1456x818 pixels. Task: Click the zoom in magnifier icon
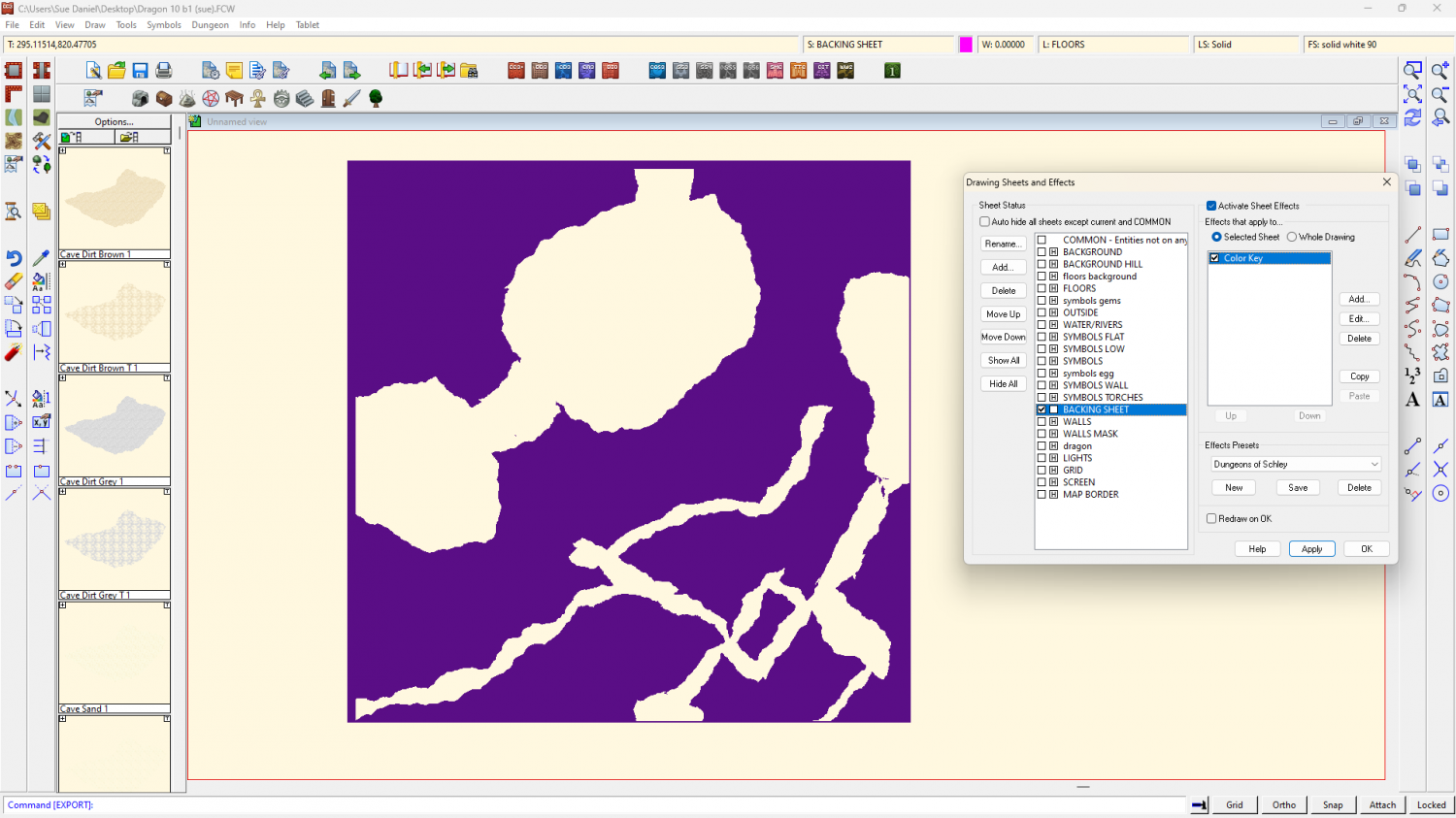[x=1440, y=70]
